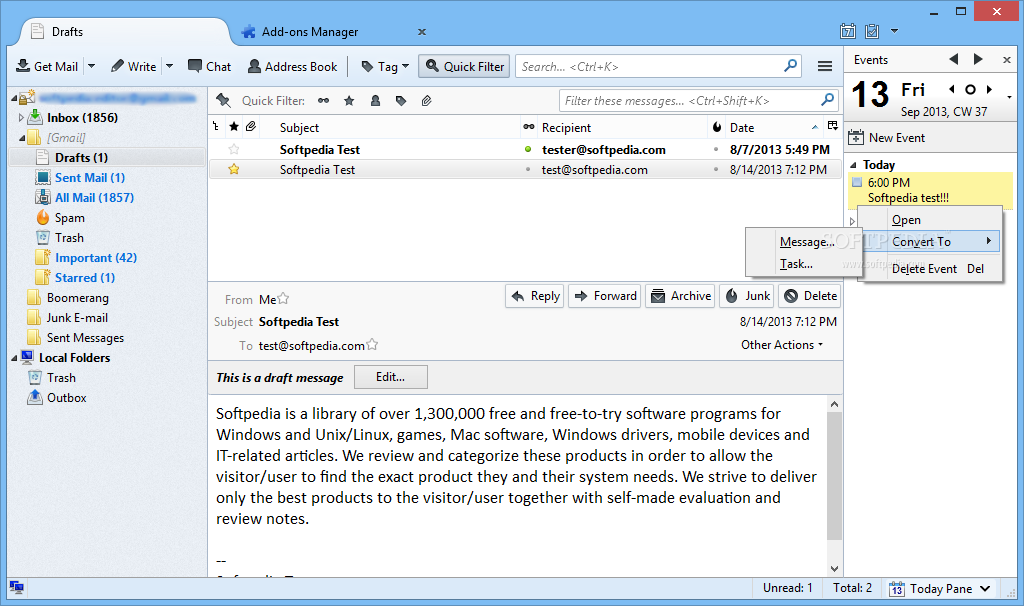Delete the selected message
Screen dimensions: 1024x606
(x=810, y=296)
